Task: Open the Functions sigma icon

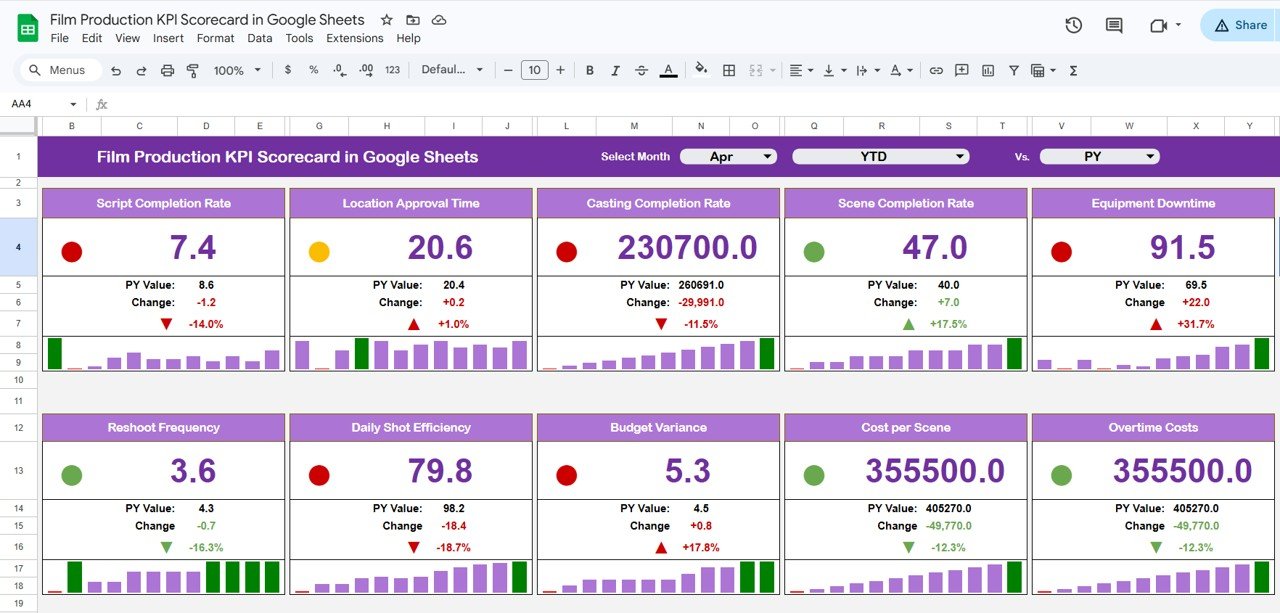Action: (x=1073, y=70)
